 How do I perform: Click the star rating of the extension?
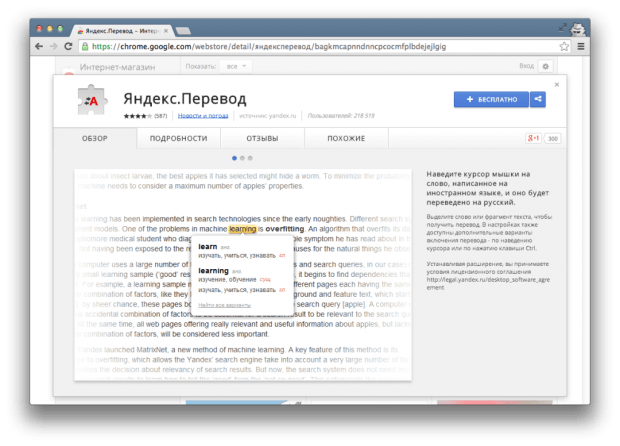[x=136, y=116]
